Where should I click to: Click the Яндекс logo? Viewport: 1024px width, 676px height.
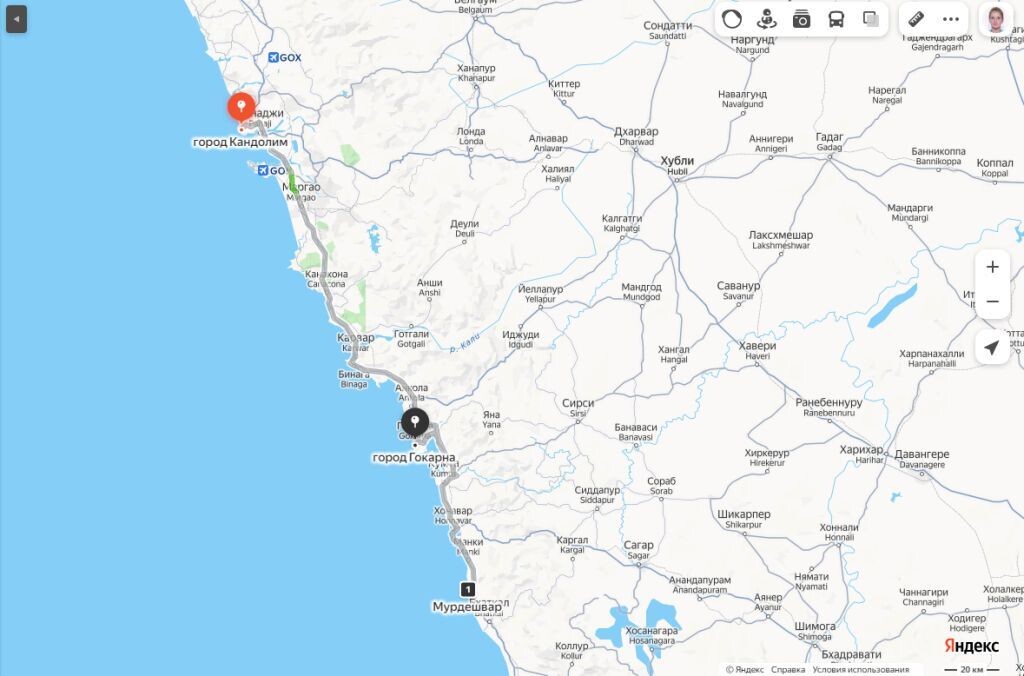pyautogui.click(x=972, y=646)
